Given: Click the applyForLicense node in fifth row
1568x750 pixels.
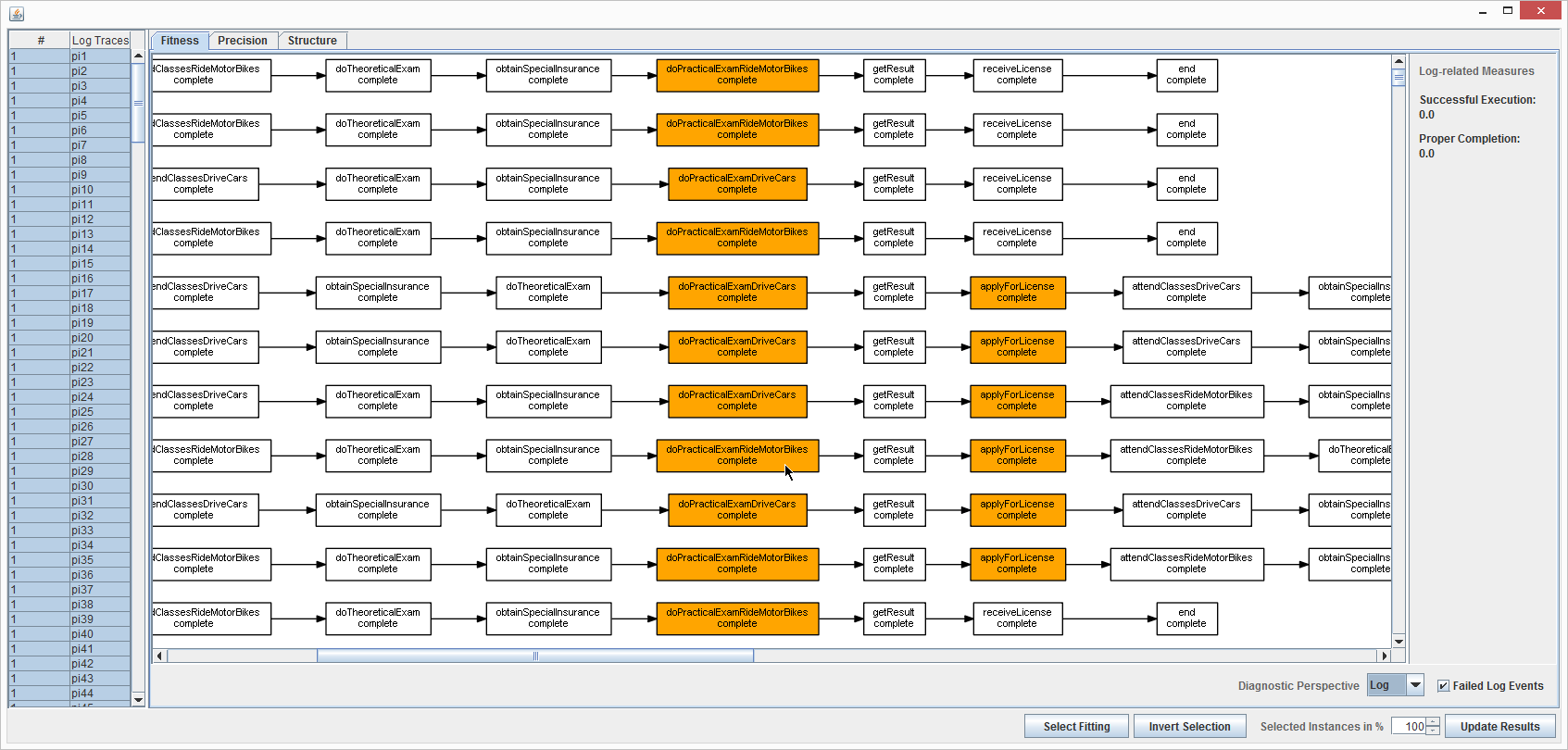Looking at the screenshot, I should coord(1017,293).
